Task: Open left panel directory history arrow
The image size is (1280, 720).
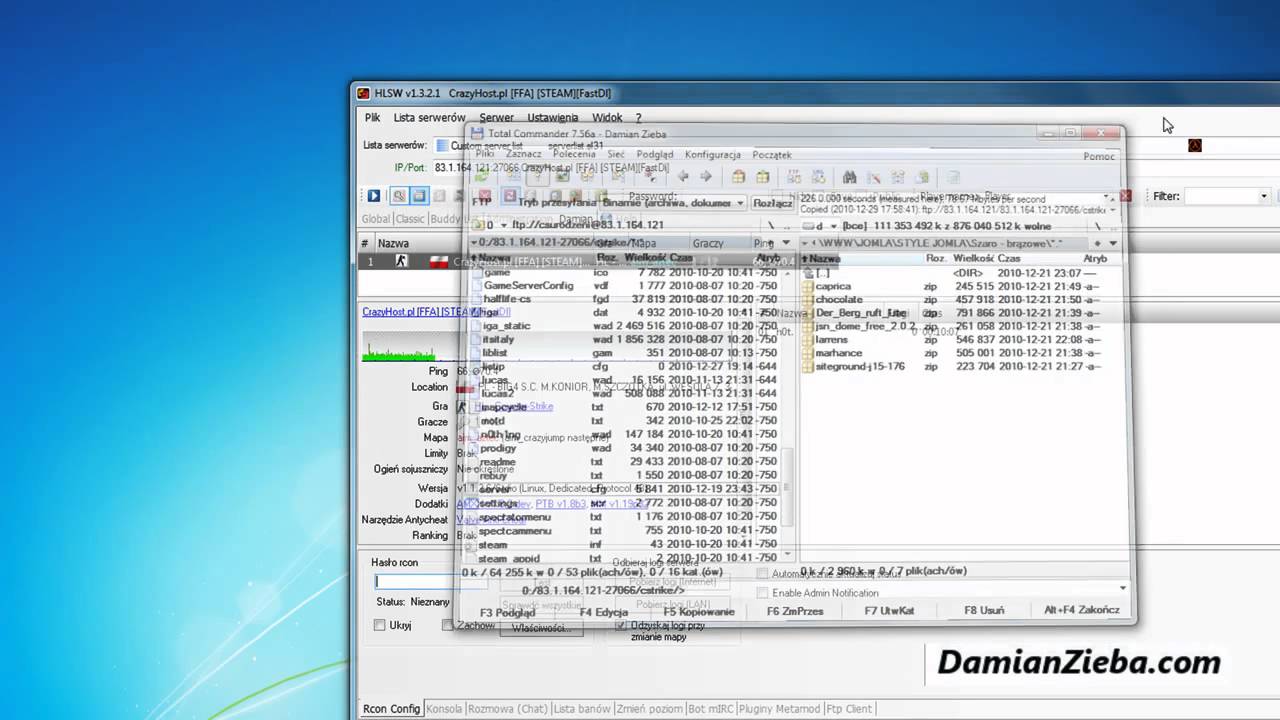Action: click(785, 242)
